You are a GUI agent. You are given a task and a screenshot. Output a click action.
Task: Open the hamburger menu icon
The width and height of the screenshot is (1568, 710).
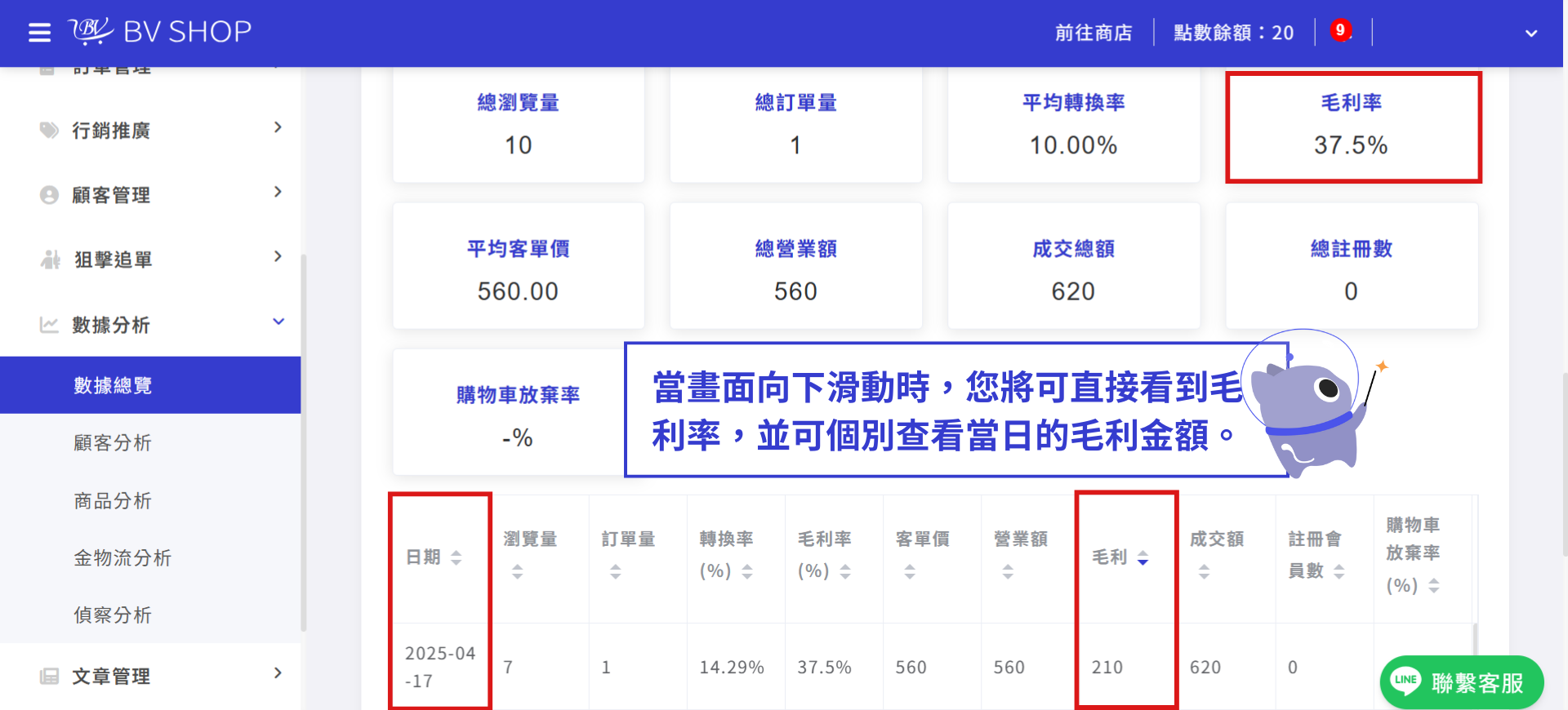[x=39, y=33]
